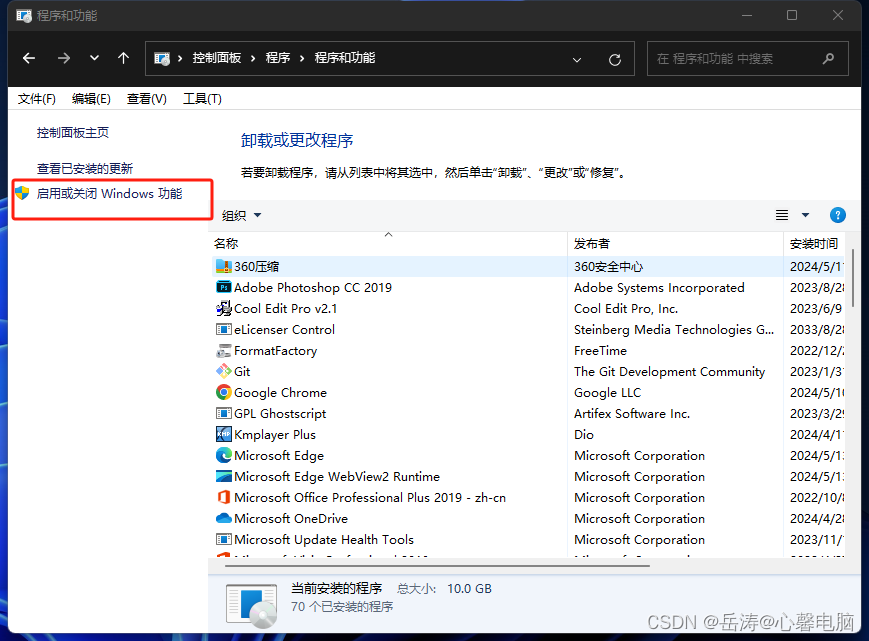Click the vertical scrollbar of the list
Screen dimensions: 869x641
(x=852, y=278)
